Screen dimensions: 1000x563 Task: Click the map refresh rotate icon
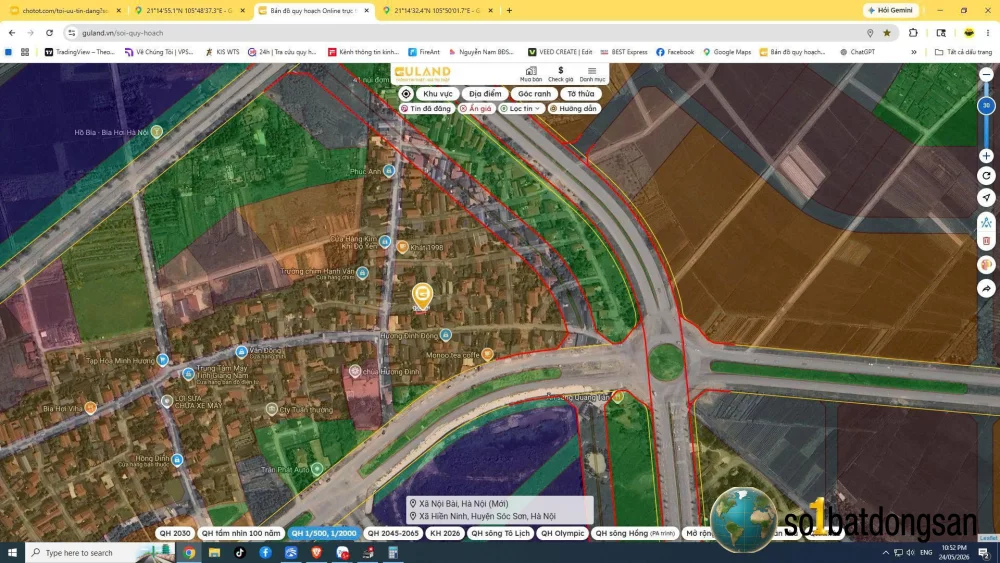point(986,176)
